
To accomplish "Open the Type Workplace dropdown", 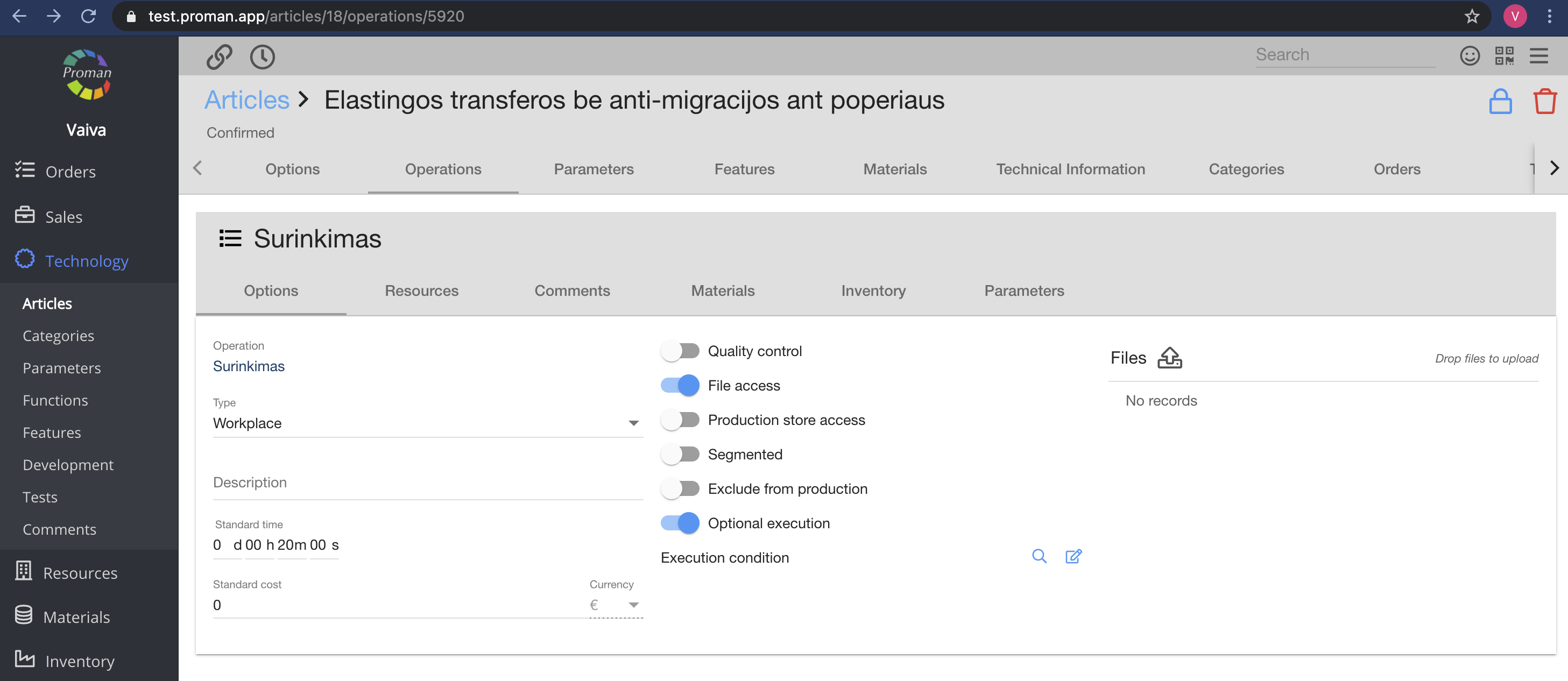I will pos(427,423).
